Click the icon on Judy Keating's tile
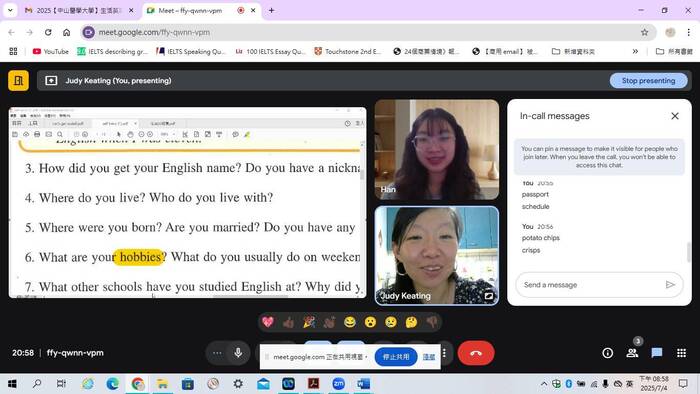 (x=489, y=295)
